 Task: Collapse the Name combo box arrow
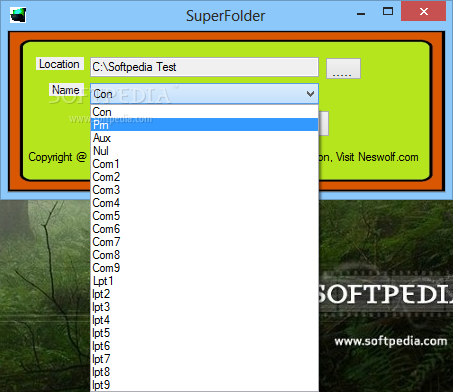coord(310,94)
